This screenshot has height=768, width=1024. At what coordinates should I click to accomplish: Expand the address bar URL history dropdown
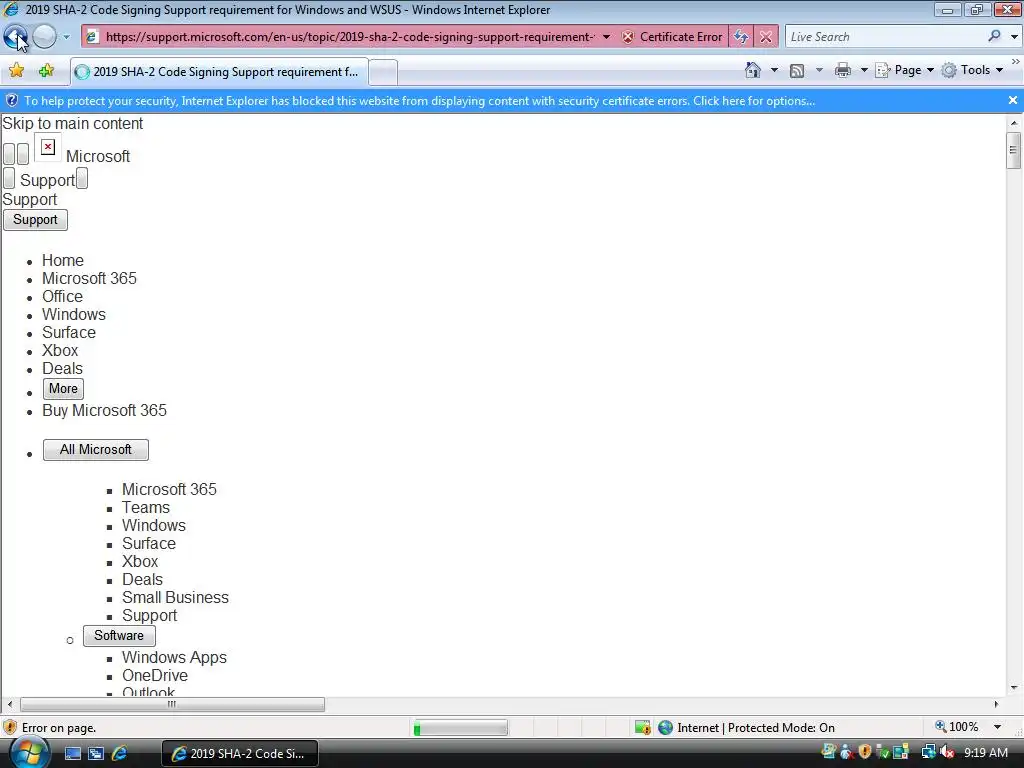[x=607, y=37]
